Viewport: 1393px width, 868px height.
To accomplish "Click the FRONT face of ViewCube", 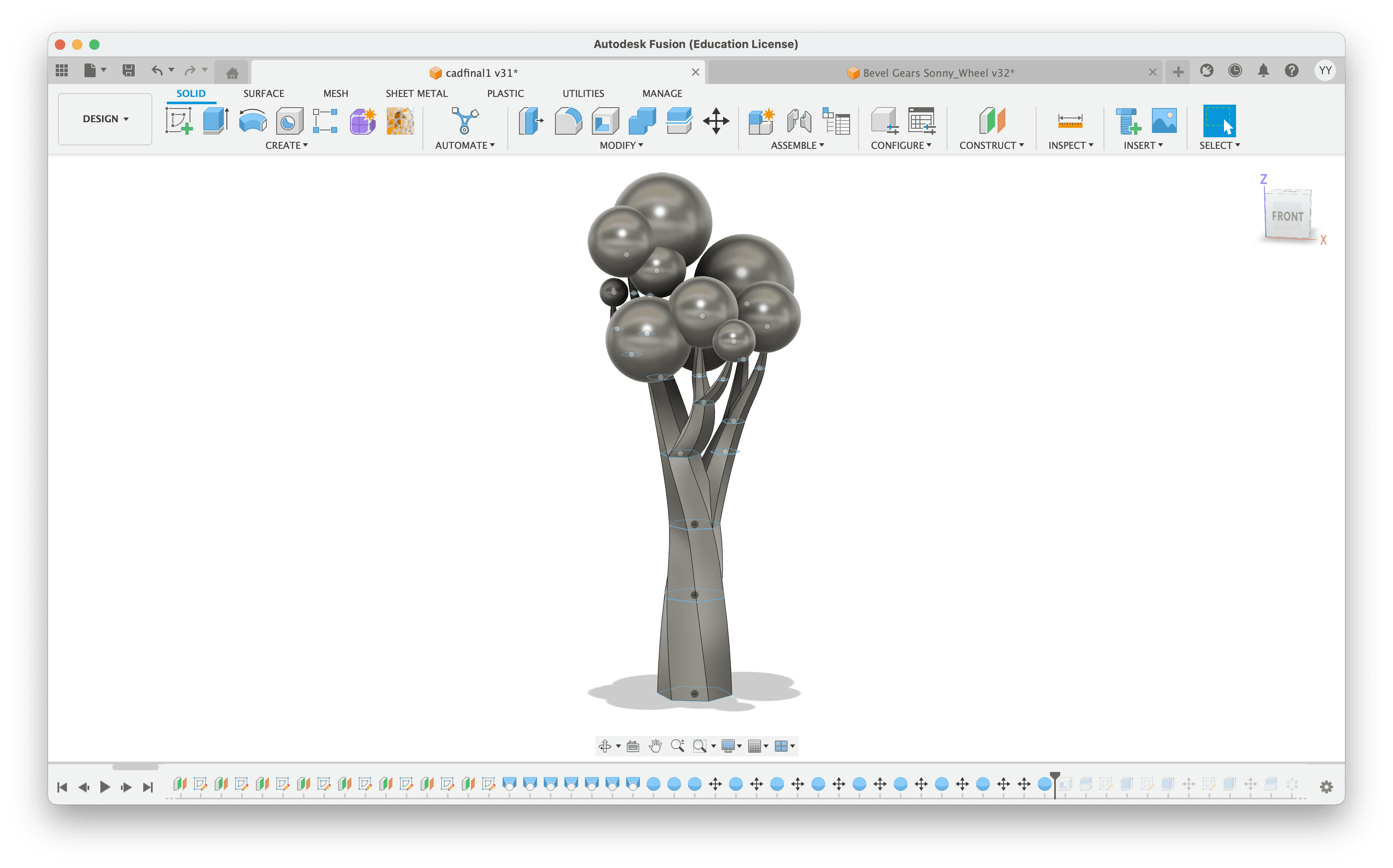I will (x=1287, y=217).
